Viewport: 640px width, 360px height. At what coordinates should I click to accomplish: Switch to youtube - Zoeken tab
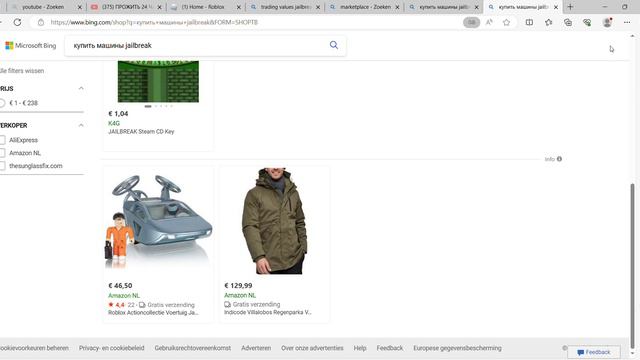(43, 7)
